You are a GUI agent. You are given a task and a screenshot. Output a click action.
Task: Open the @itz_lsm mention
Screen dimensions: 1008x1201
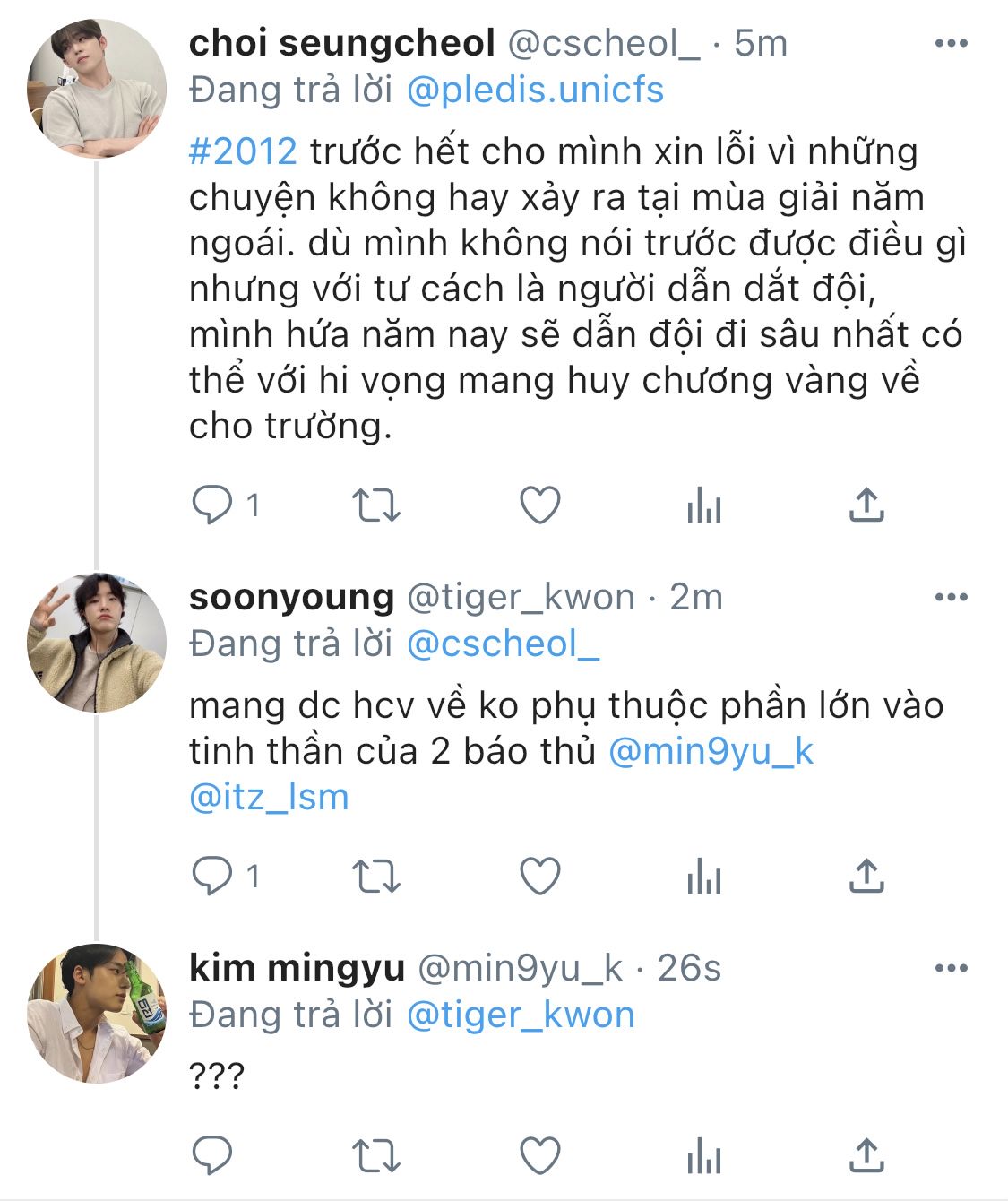(x=269, y=797)
